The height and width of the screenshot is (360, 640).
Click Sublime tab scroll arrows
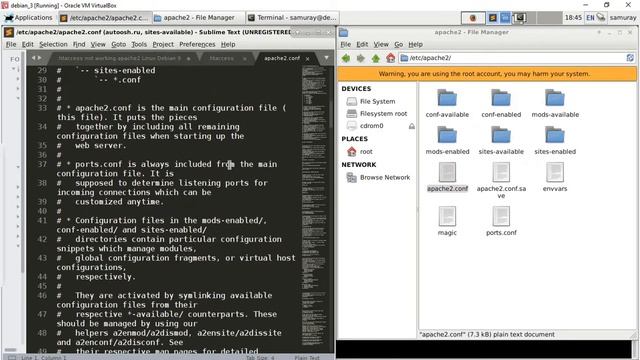point(37,58)
